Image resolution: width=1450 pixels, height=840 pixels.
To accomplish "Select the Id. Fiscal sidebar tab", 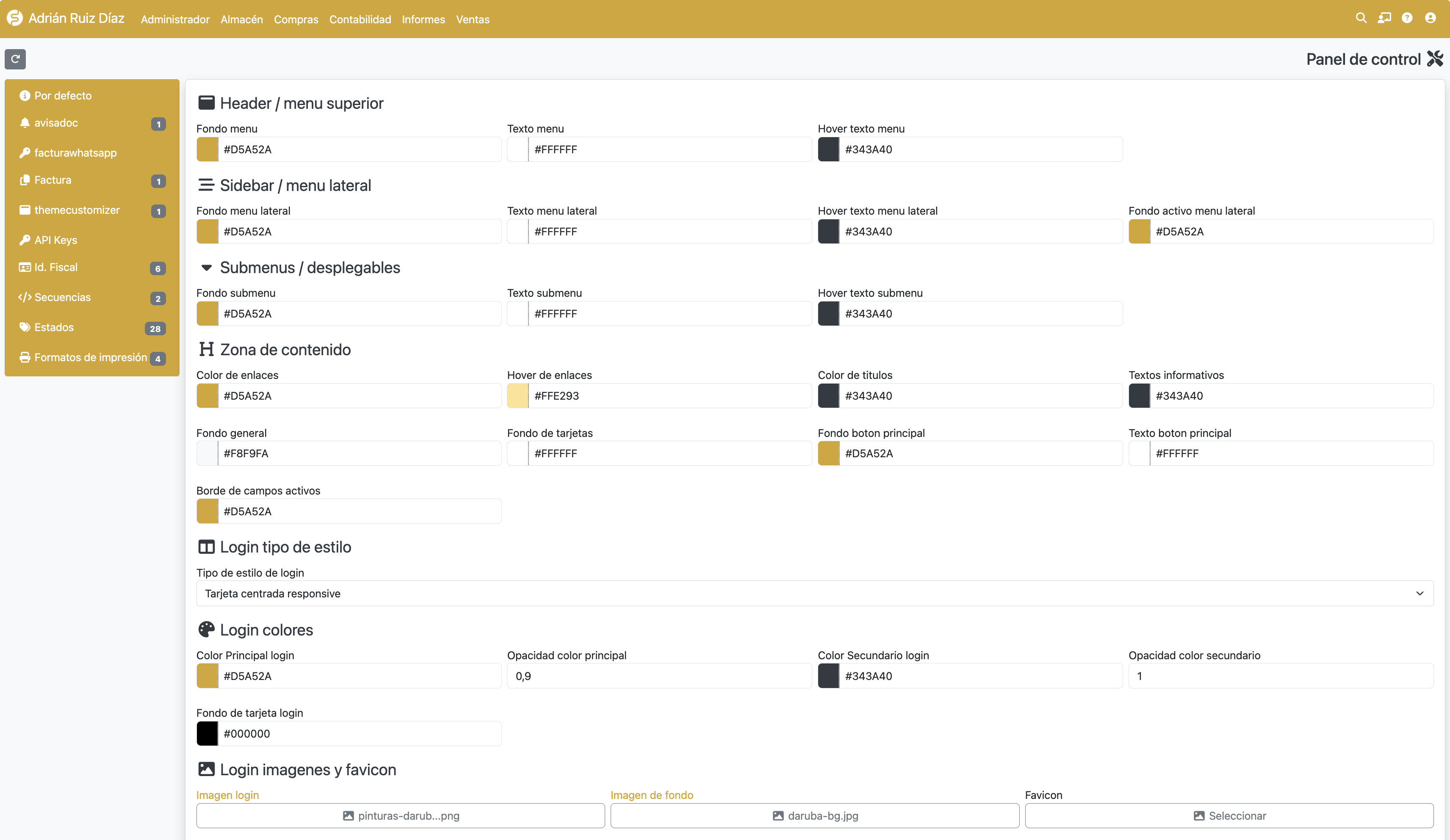I will tap(92, 268).
